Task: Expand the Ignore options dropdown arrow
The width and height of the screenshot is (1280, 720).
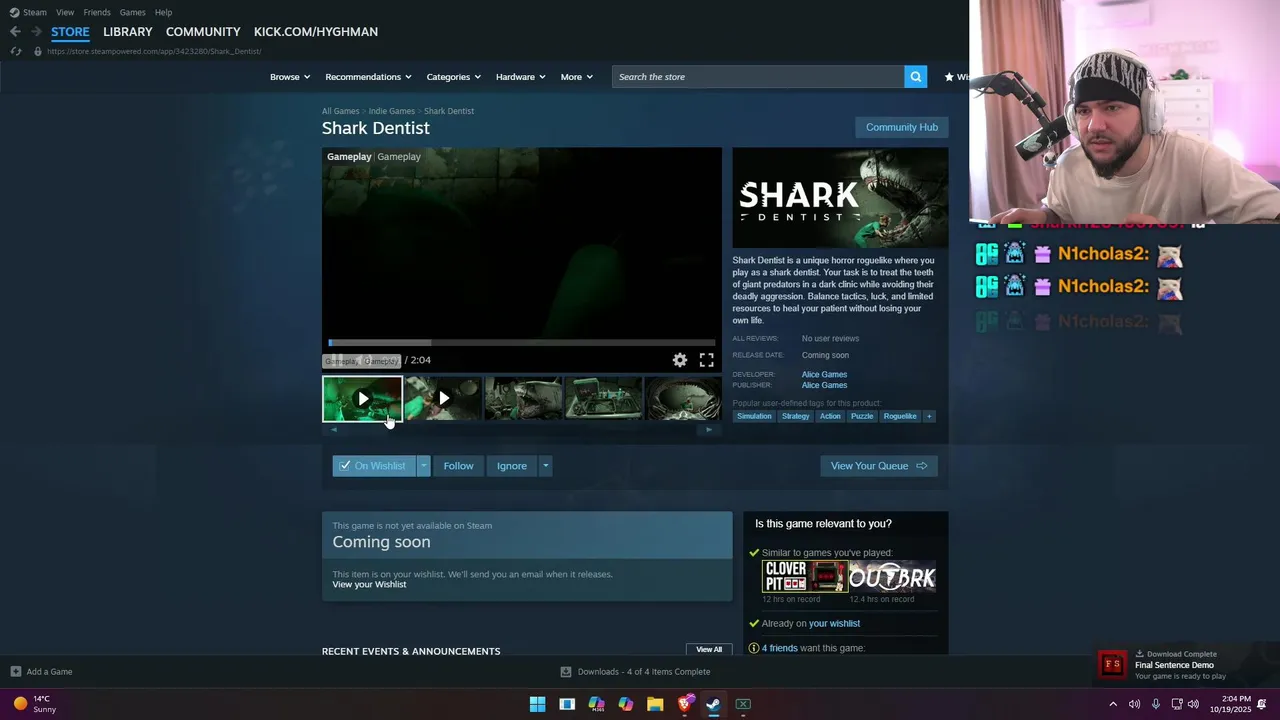Action: pyautogui.click(x=545, y=466)
